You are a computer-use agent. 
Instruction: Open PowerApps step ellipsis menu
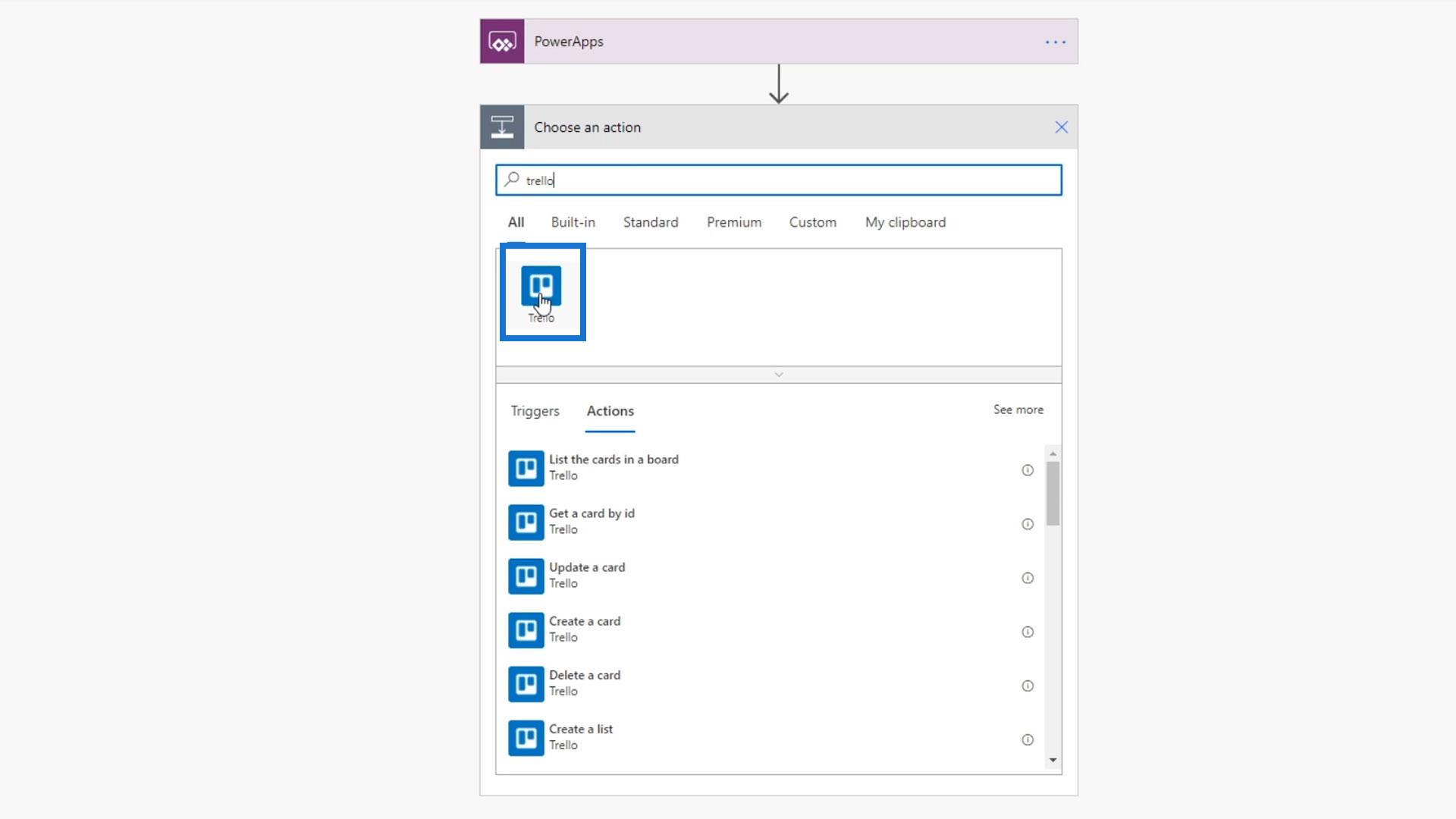(1055, 42)
